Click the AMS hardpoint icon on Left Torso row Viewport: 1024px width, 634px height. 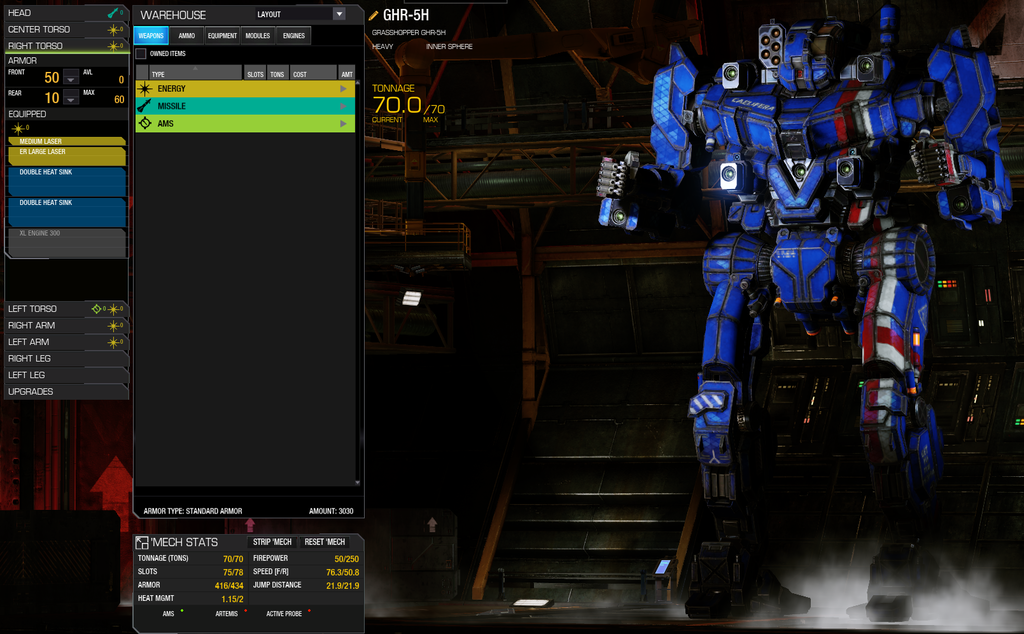[x=97, y=309]
